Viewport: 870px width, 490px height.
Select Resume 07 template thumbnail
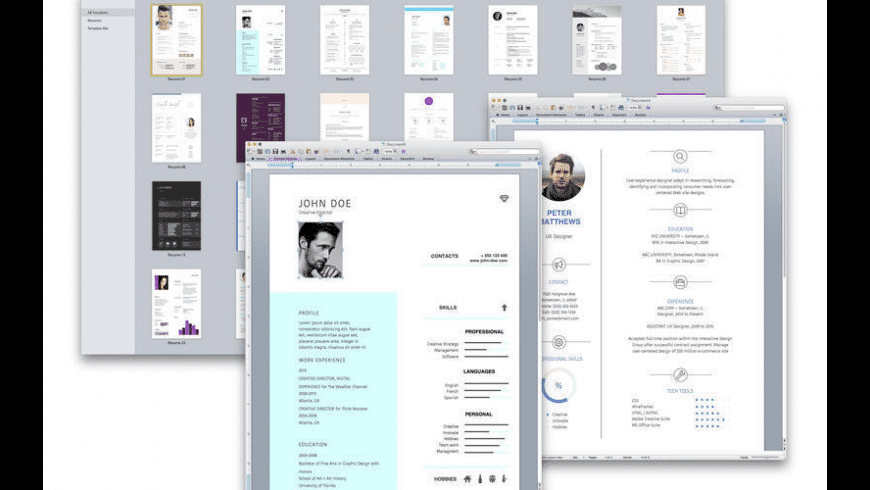681,40
